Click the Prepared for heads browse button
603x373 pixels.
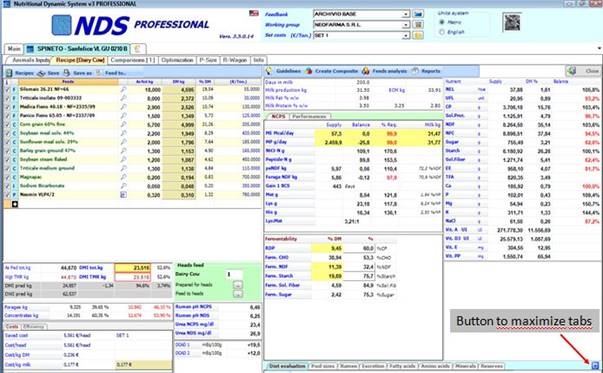point(238,285)
